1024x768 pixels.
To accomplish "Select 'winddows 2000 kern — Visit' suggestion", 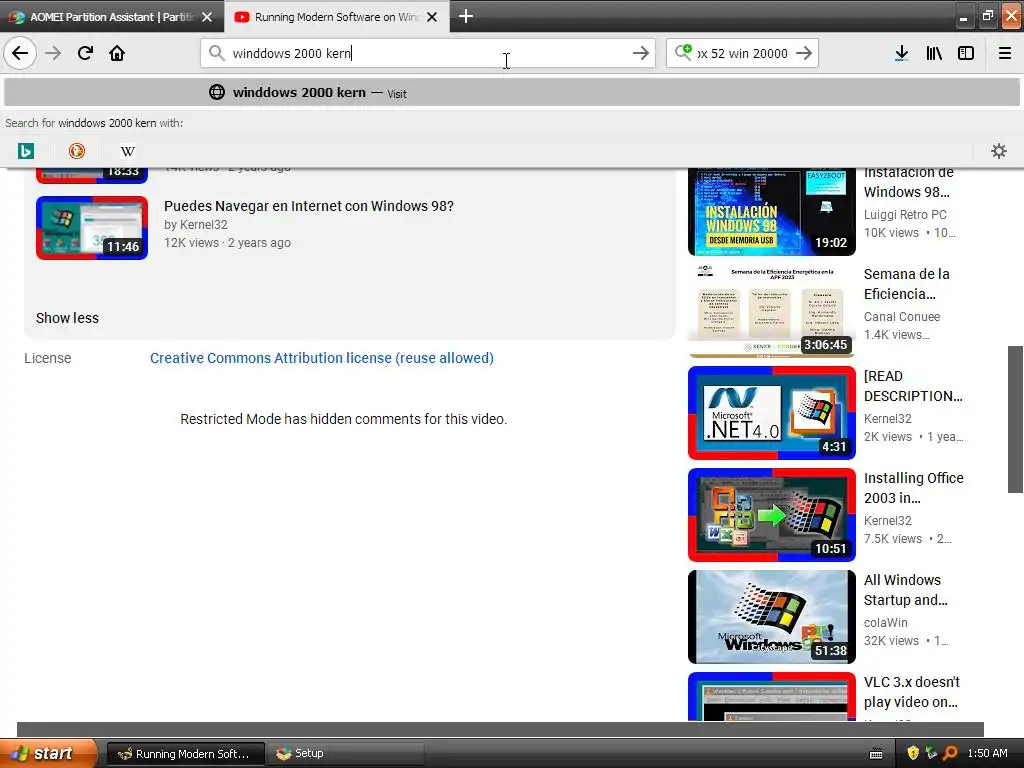I will tap(511, 93).
